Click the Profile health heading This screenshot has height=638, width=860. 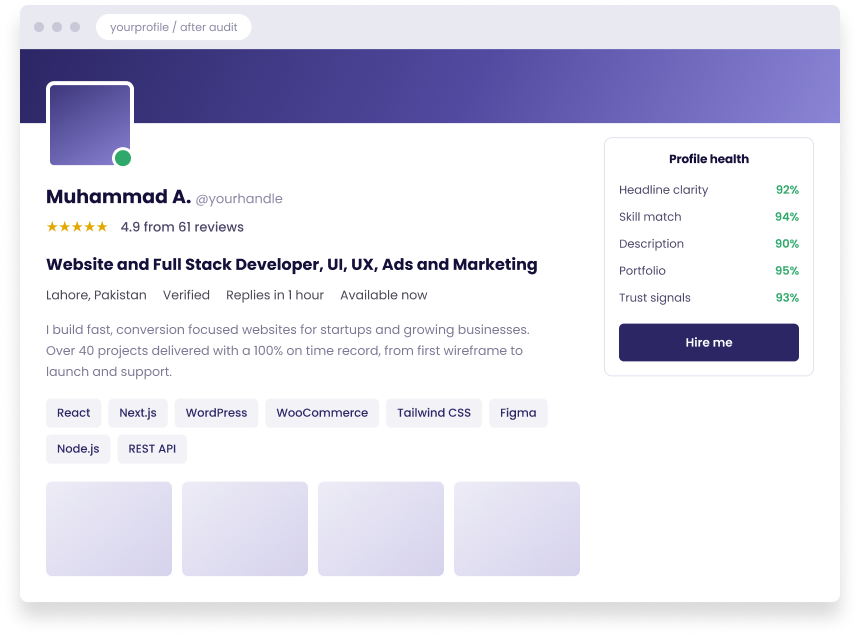709,159
